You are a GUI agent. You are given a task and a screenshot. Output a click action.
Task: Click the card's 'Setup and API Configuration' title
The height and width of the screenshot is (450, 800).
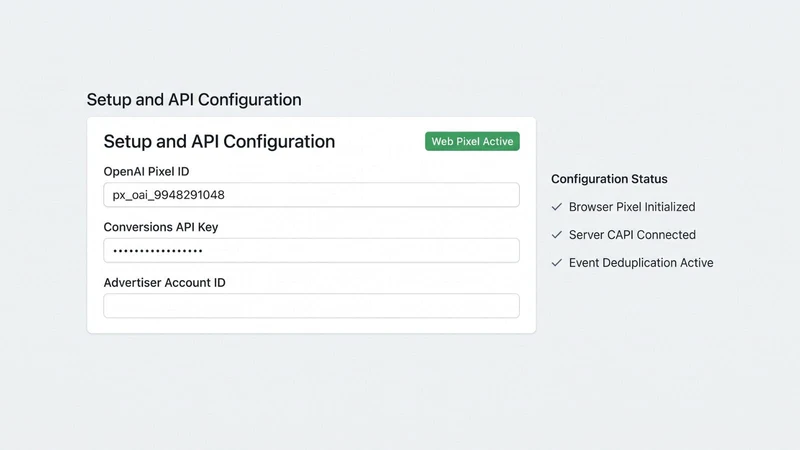coord(219,141)
